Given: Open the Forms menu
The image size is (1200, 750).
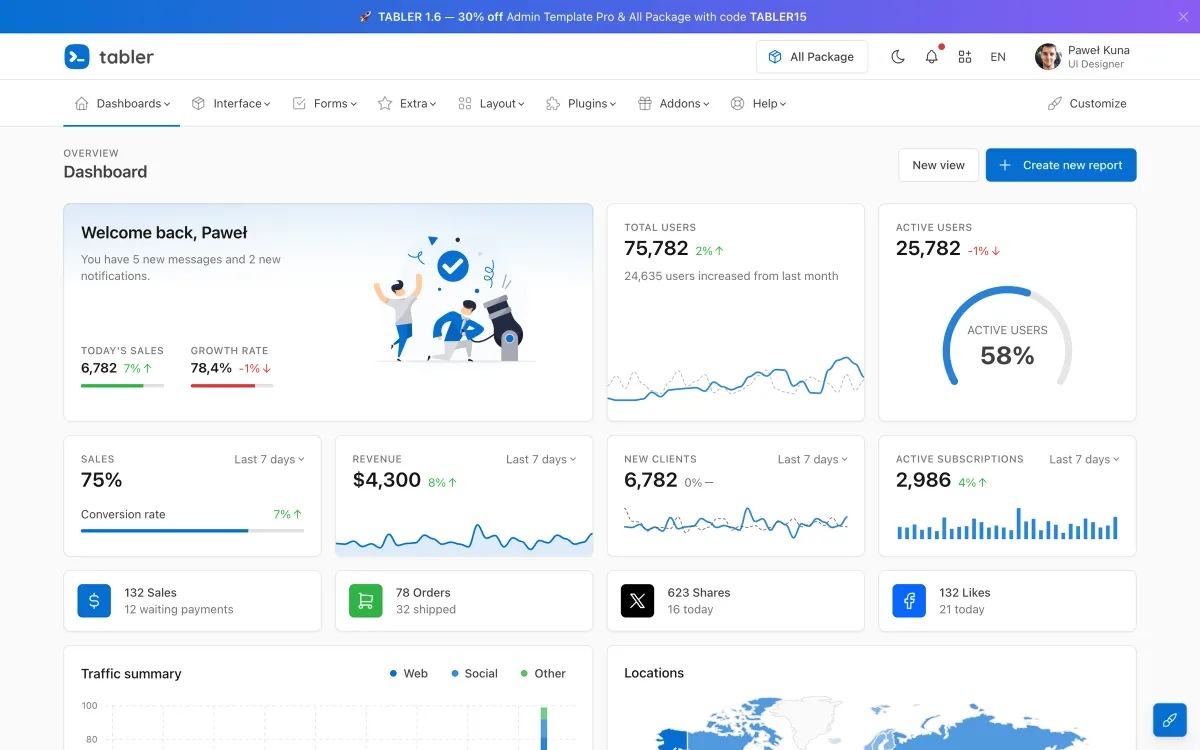Looking at the screenshot, I should click(x=324, y=103).
